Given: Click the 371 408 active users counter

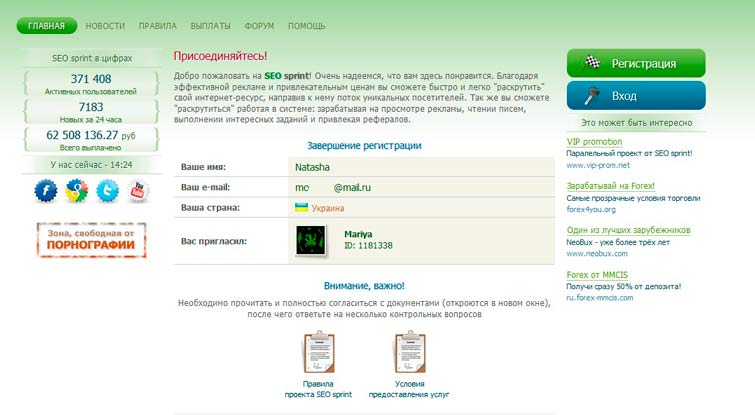Looking at the screenshot, I should [91, 78].
